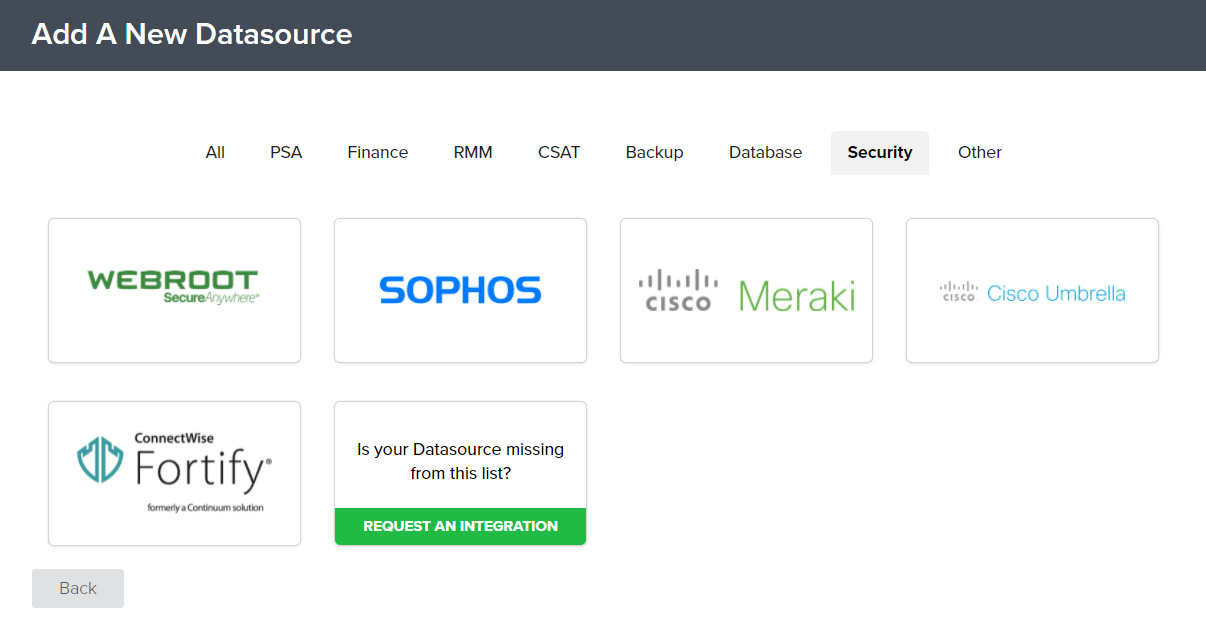
Task: Filter datasources by RMM tab
Action: tap(473, 152)
